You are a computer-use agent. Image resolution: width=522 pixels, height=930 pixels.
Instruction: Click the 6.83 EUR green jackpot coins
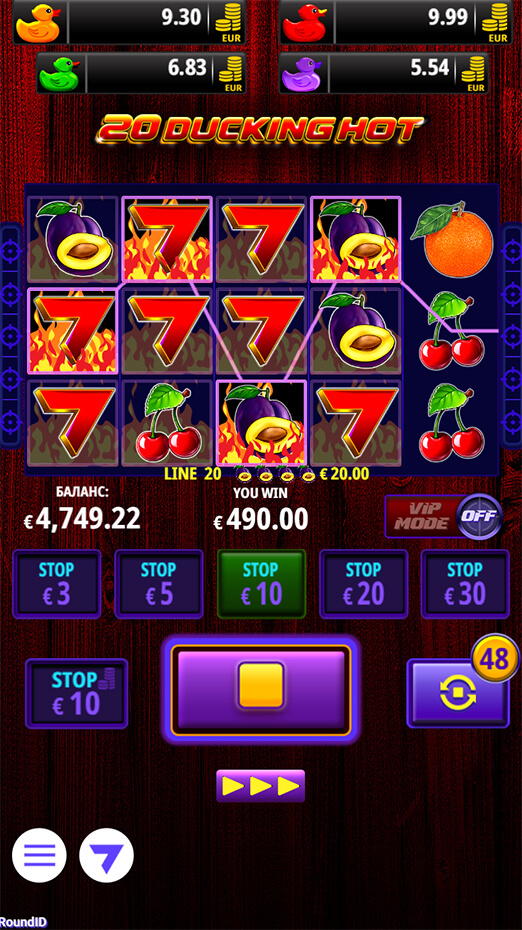pos(231,74)
